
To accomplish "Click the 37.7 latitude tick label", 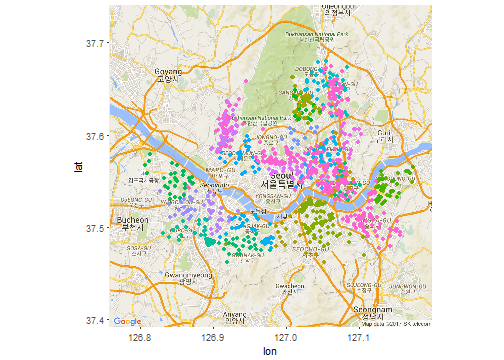I will pyautogui.click(x=95, y=44).
